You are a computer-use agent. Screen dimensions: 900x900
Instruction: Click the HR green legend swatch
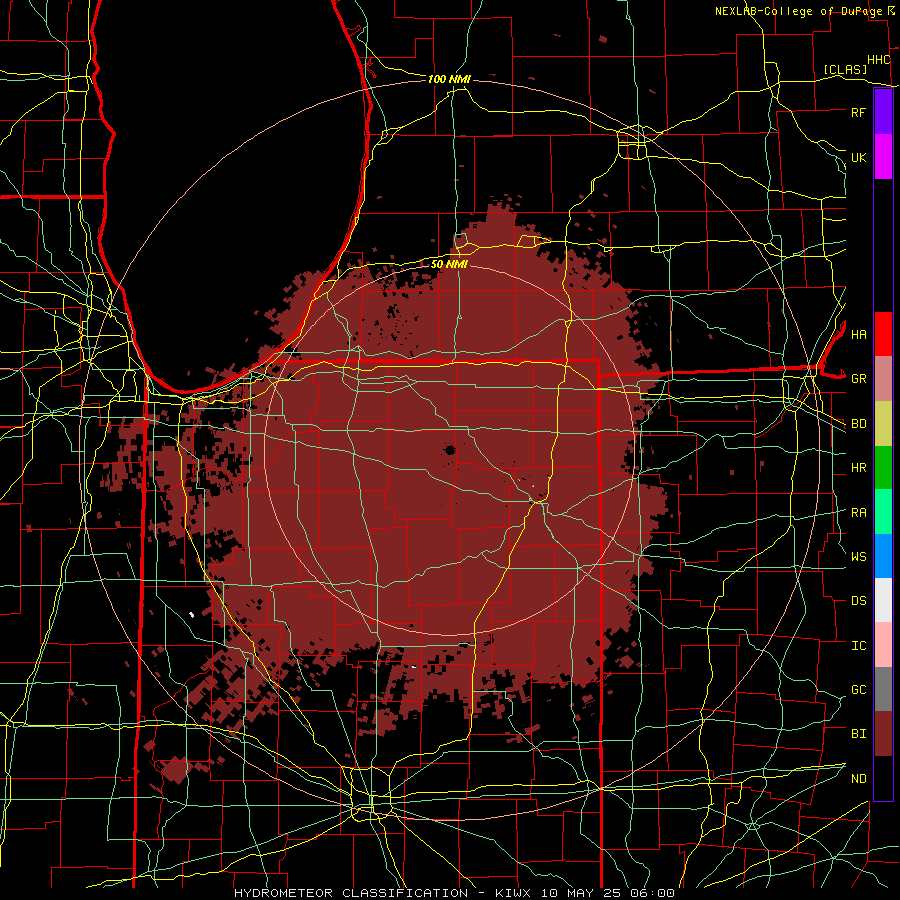click(x=883, y=468)
